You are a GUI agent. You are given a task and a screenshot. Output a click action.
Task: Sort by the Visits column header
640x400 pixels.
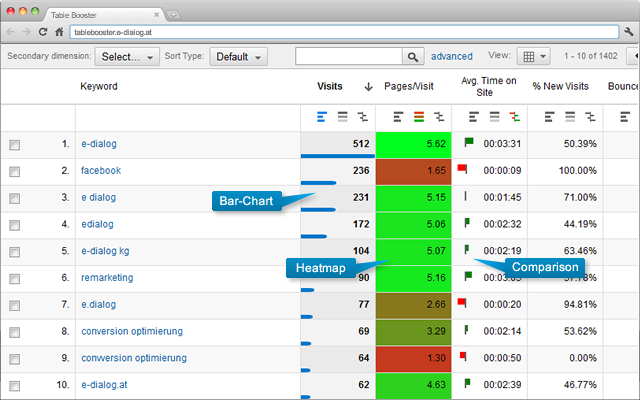[x=330, y=87]
